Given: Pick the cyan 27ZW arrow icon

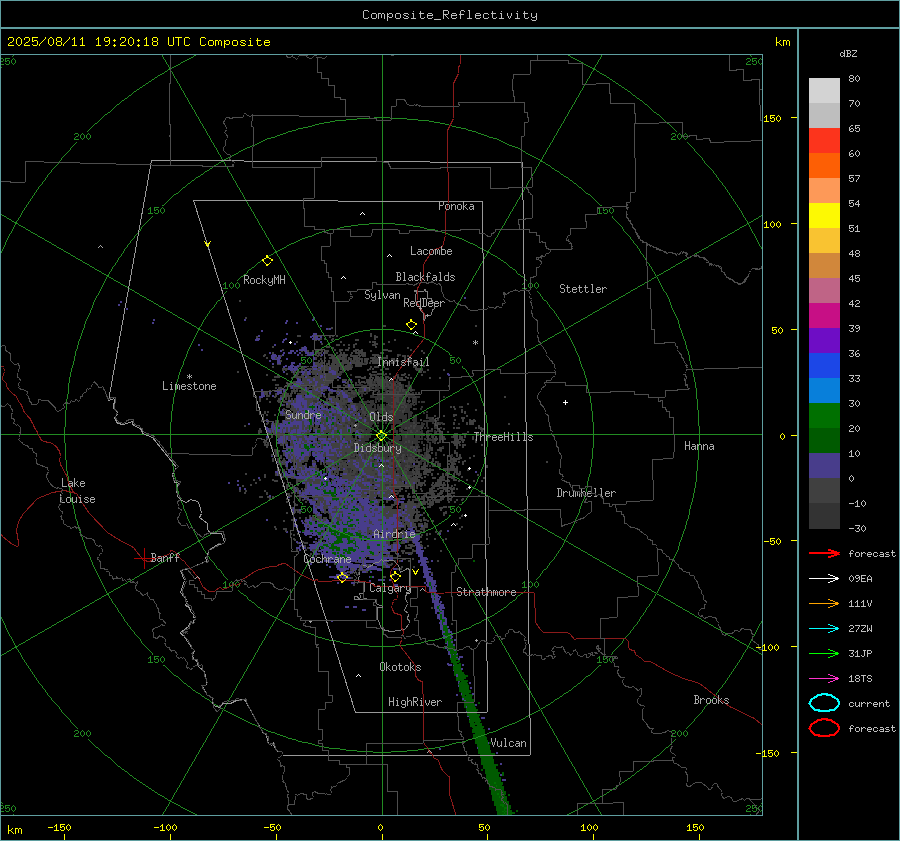Looking at the screenshot, I should [x=824, y=629].
